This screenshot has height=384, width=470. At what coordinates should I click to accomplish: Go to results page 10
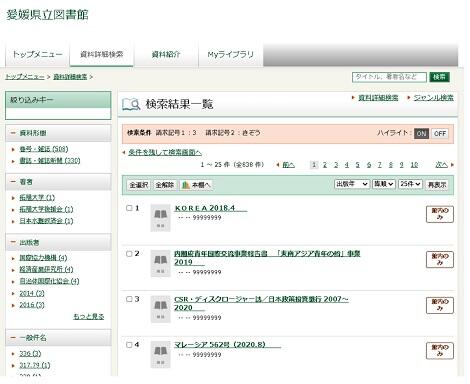point(414,165)
